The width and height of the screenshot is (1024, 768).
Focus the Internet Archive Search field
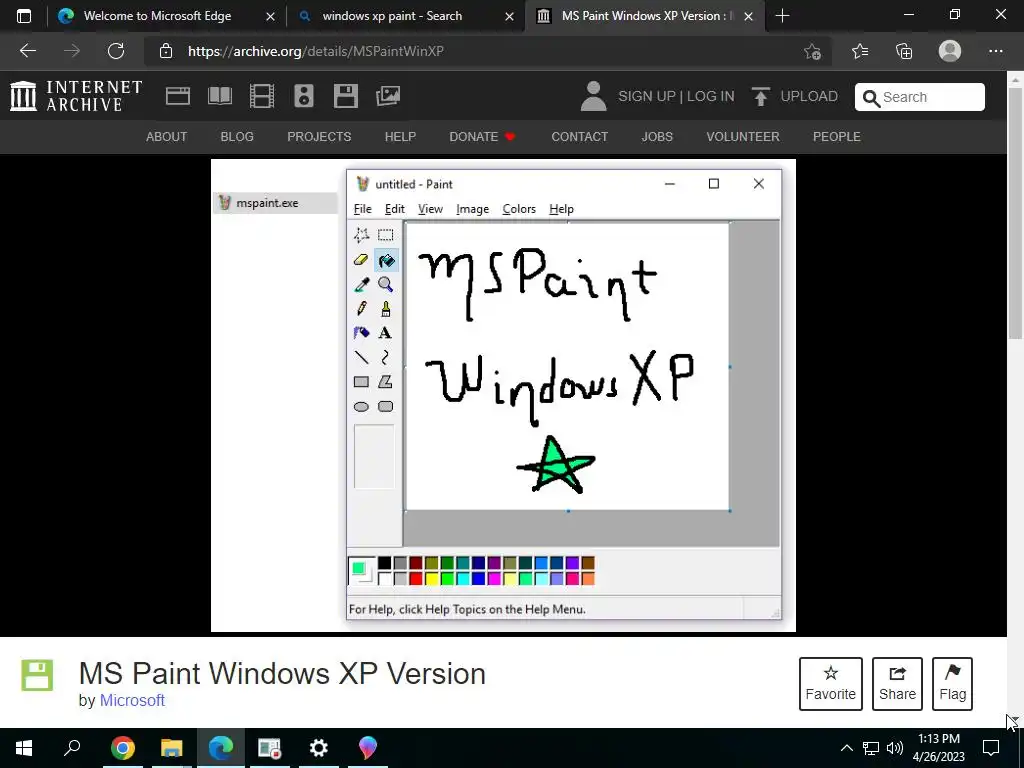tap(920, 97)
